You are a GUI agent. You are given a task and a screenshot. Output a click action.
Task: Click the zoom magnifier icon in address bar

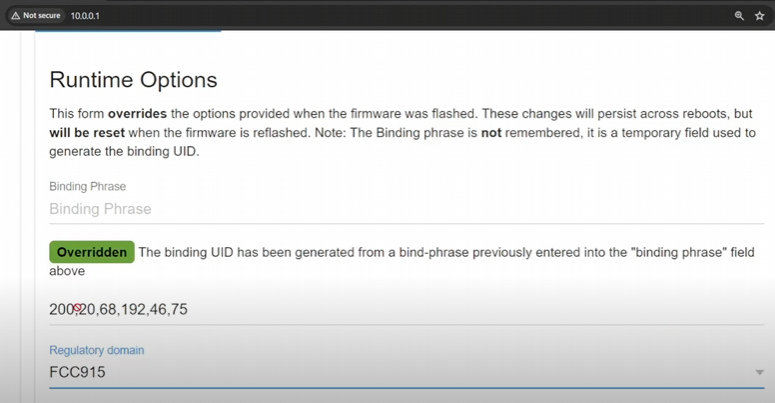click(x=739, y=16)
